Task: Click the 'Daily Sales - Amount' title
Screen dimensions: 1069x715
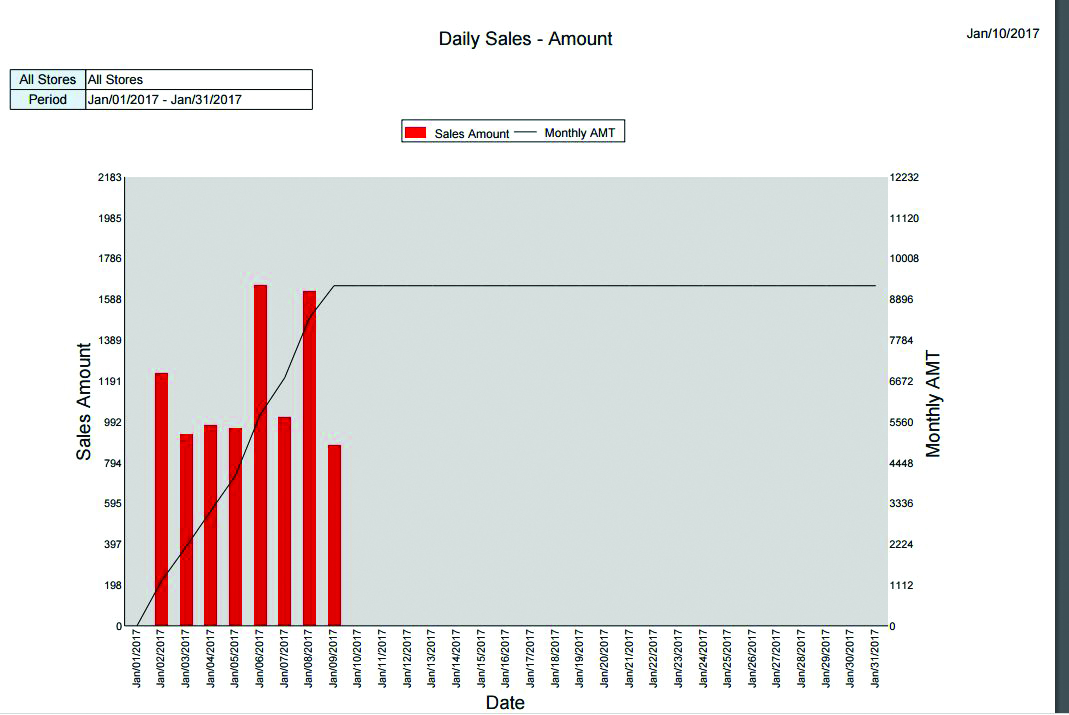Action: pos(526,39)
